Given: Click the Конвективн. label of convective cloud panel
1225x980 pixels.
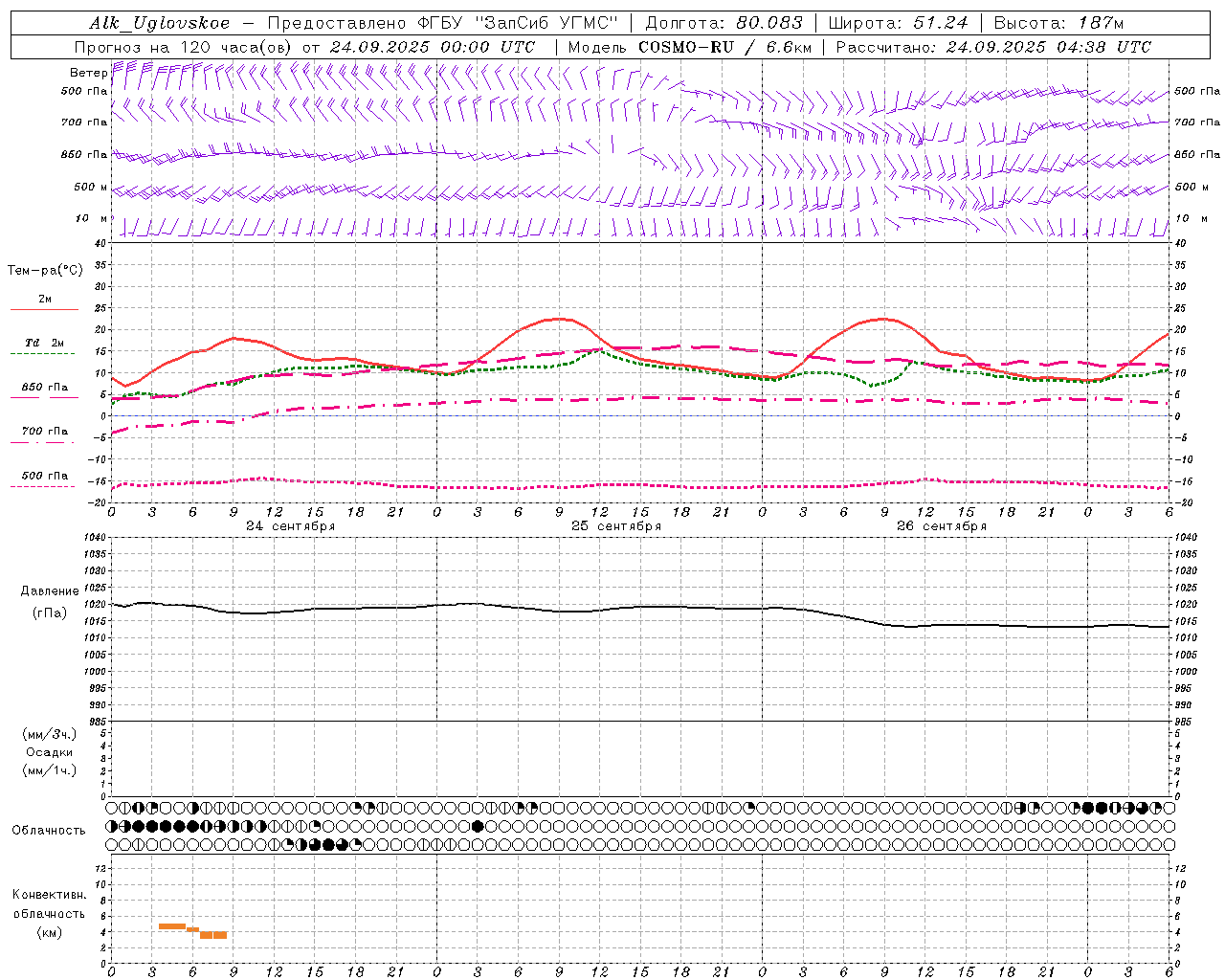Looking at the screenshot, I should pyautogui.click(x=49, y=895).
